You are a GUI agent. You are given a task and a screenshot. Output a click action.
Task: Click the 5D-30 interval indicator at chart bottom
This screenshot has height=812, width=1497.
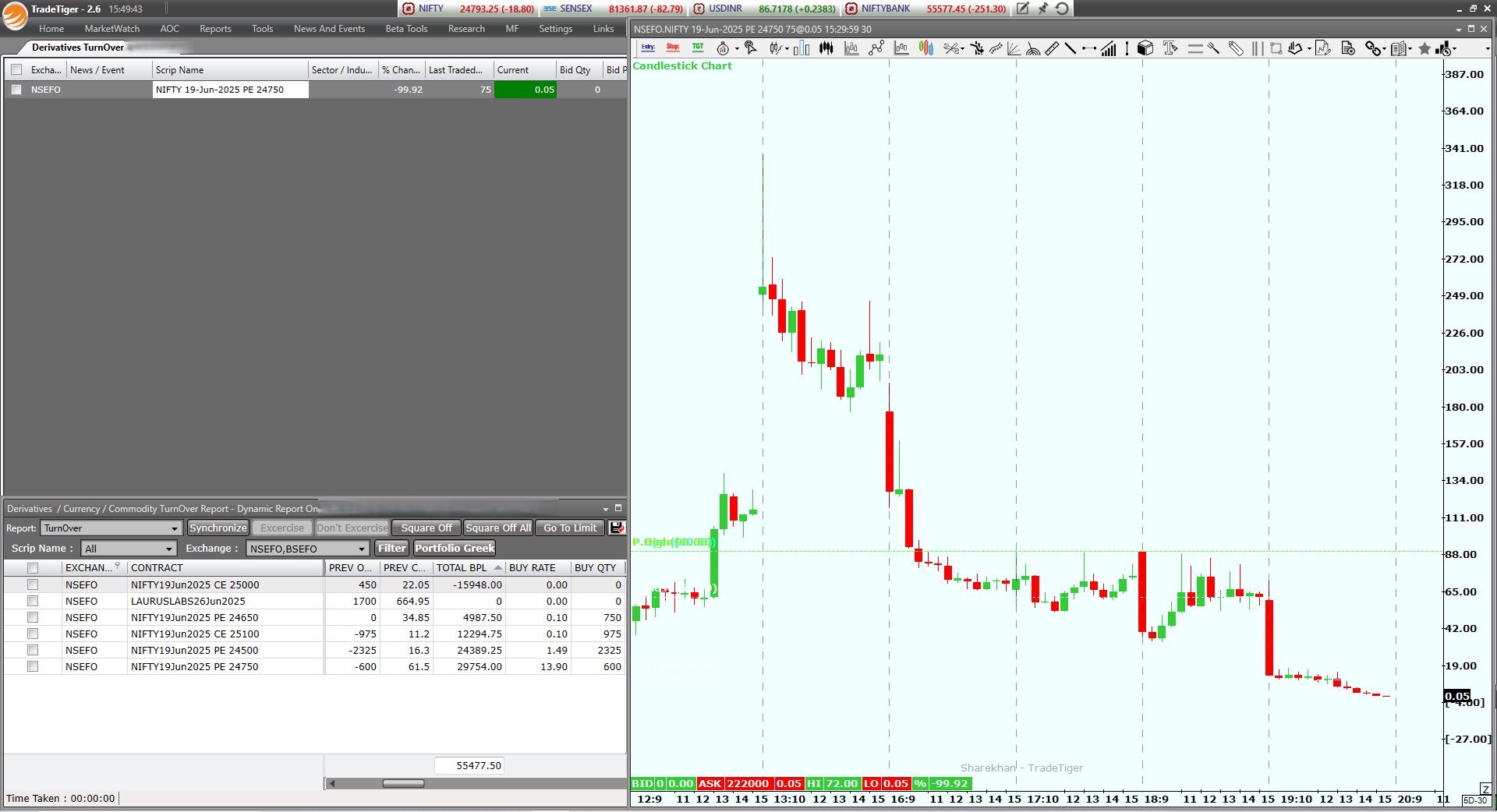click(x=1475, y=800)
